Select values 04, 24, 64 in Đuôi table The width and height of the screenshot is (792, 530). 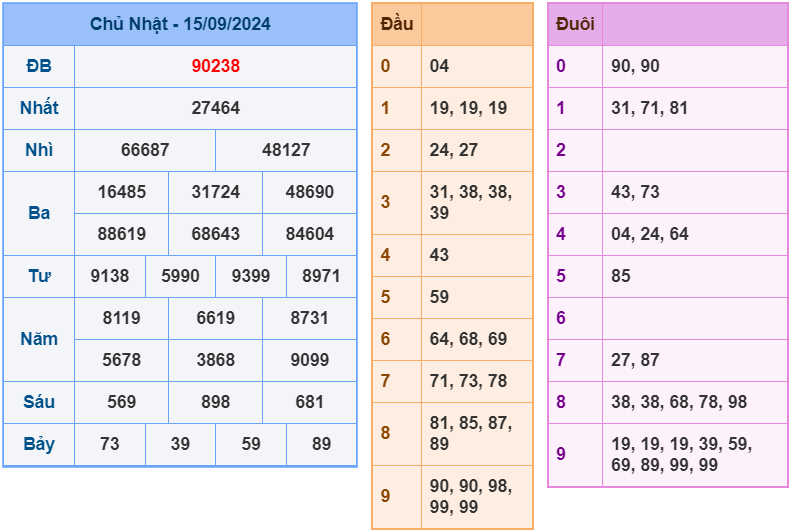pos(650,233)
